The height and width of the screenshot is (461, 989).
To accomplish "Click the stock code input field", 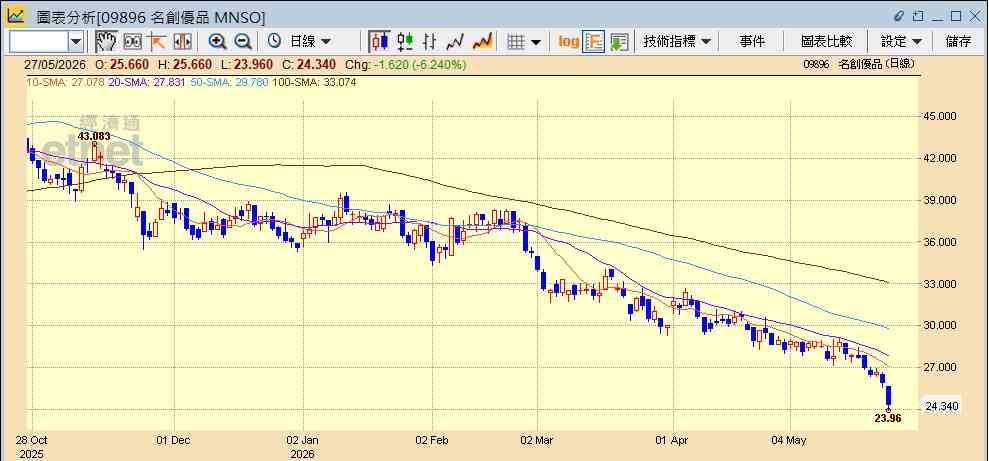I will (38, 42).
